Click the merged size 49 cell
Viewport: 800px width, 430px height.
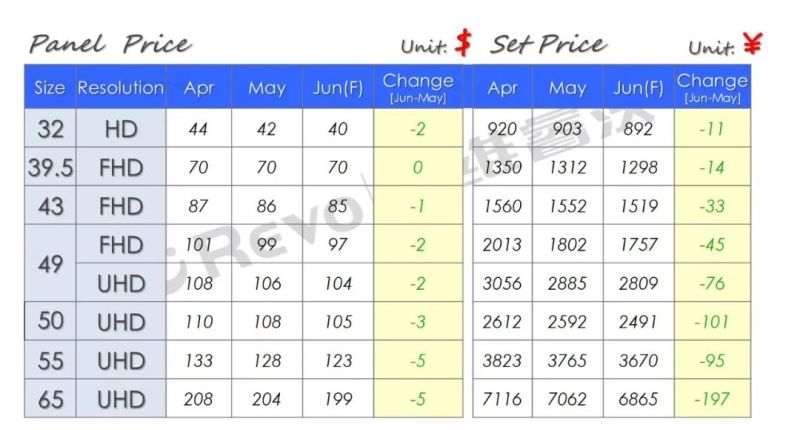(x=49, y=264)
